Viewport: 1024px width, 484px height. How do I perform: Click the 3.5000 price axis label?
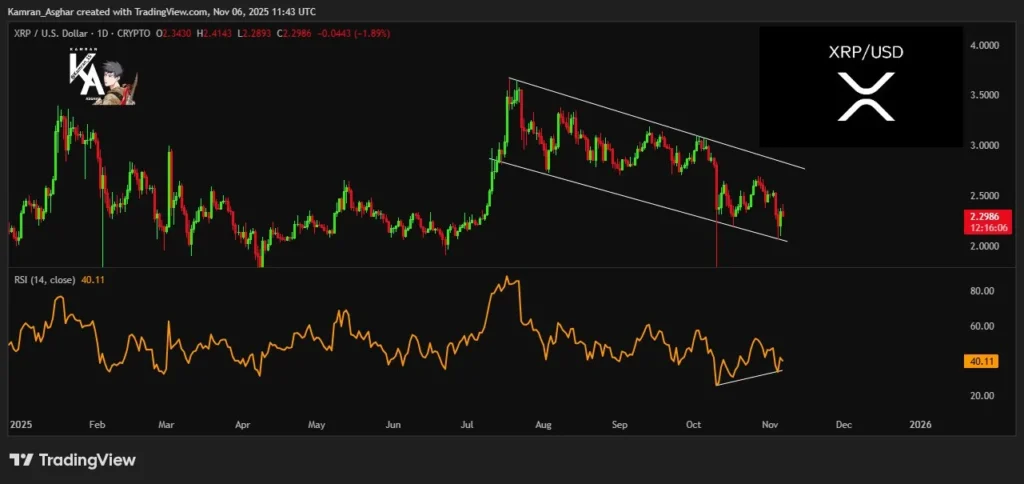coord(983,95)
